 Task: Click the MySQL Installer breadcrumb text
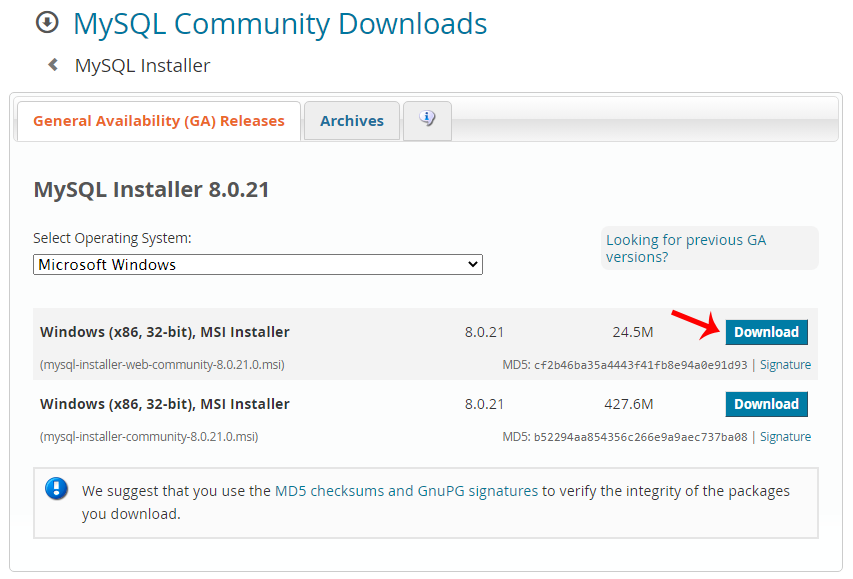[x=143, y=65]
